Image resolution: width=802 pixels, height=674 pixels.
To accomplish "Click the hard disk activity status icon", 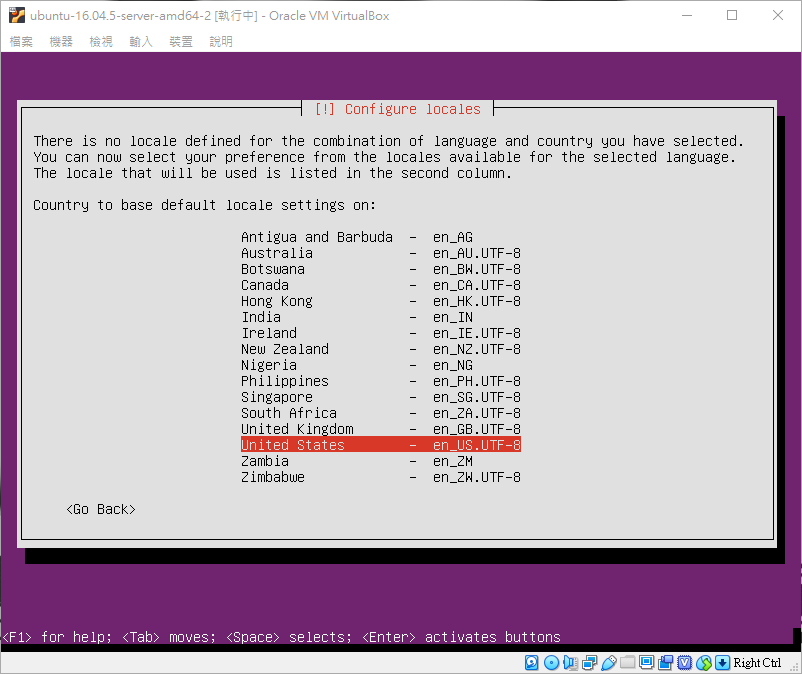I will pos(531,663).
